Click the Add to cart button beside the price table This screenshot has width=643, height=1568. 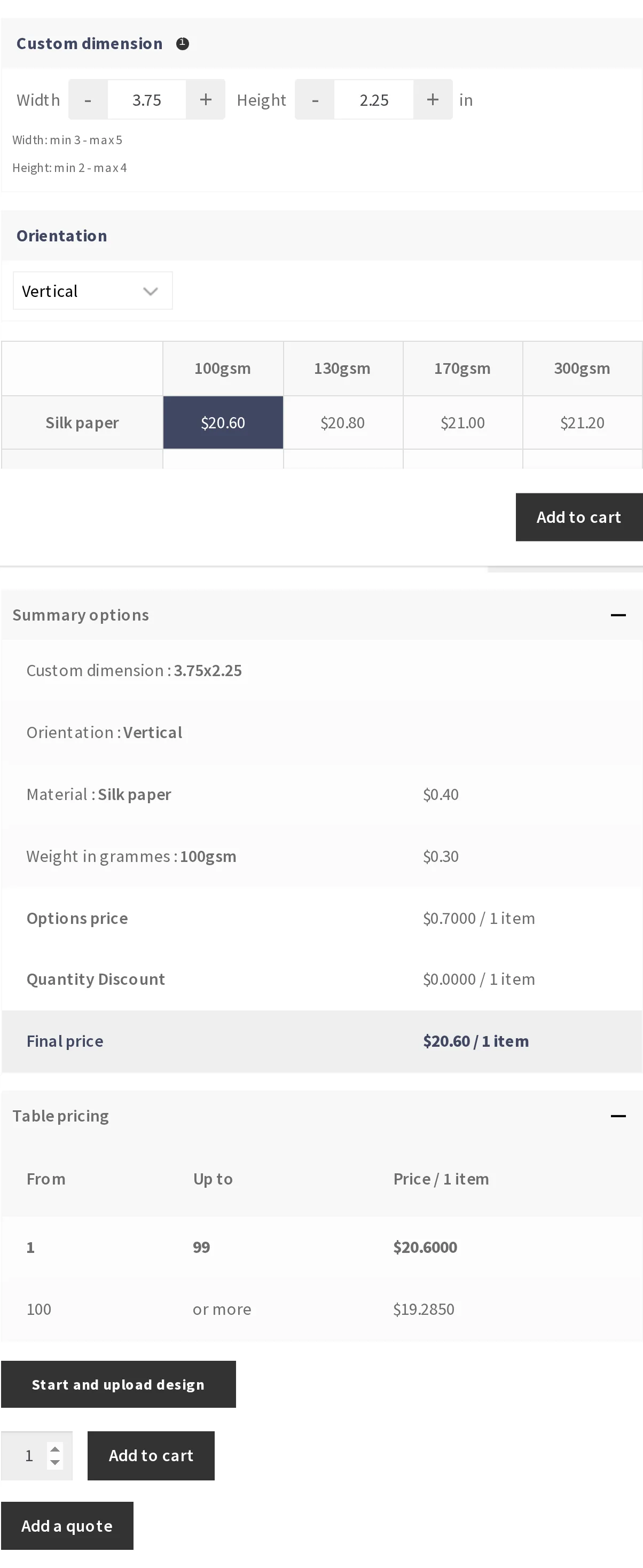click(579, 518)
